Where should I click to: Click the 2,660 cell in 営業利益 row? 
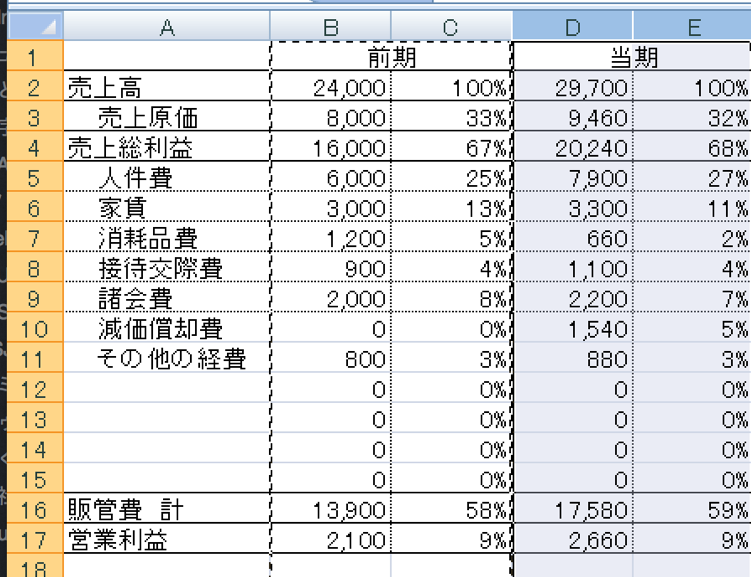[572, 541]
